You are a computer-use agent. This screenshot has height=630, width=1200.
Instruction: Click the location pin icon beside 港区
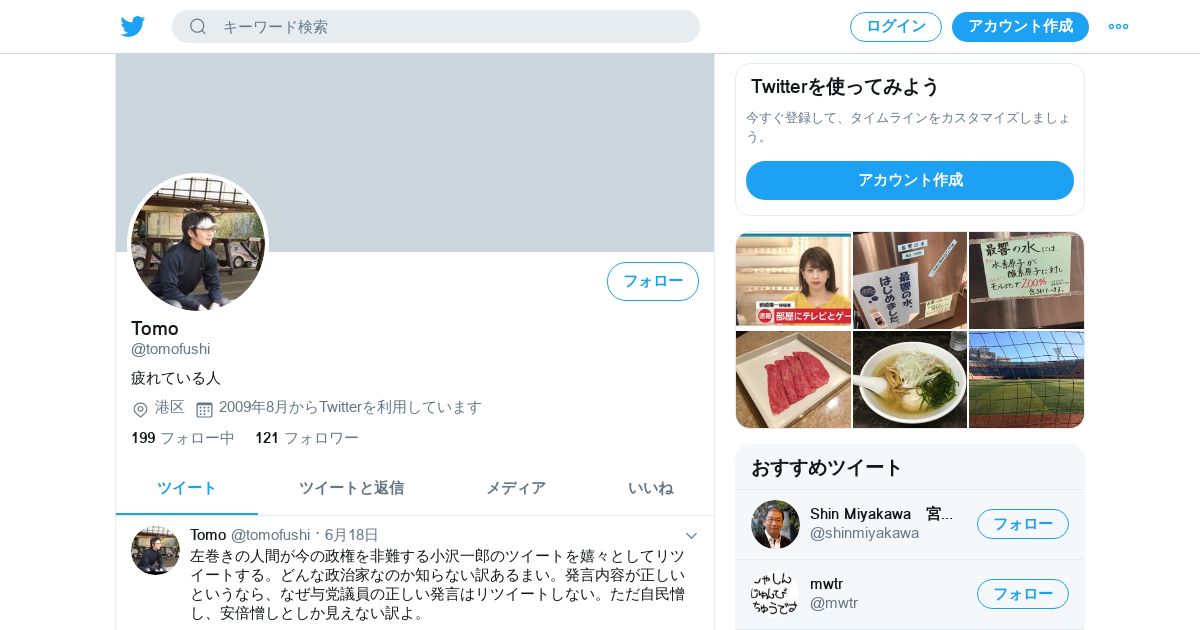140,409
